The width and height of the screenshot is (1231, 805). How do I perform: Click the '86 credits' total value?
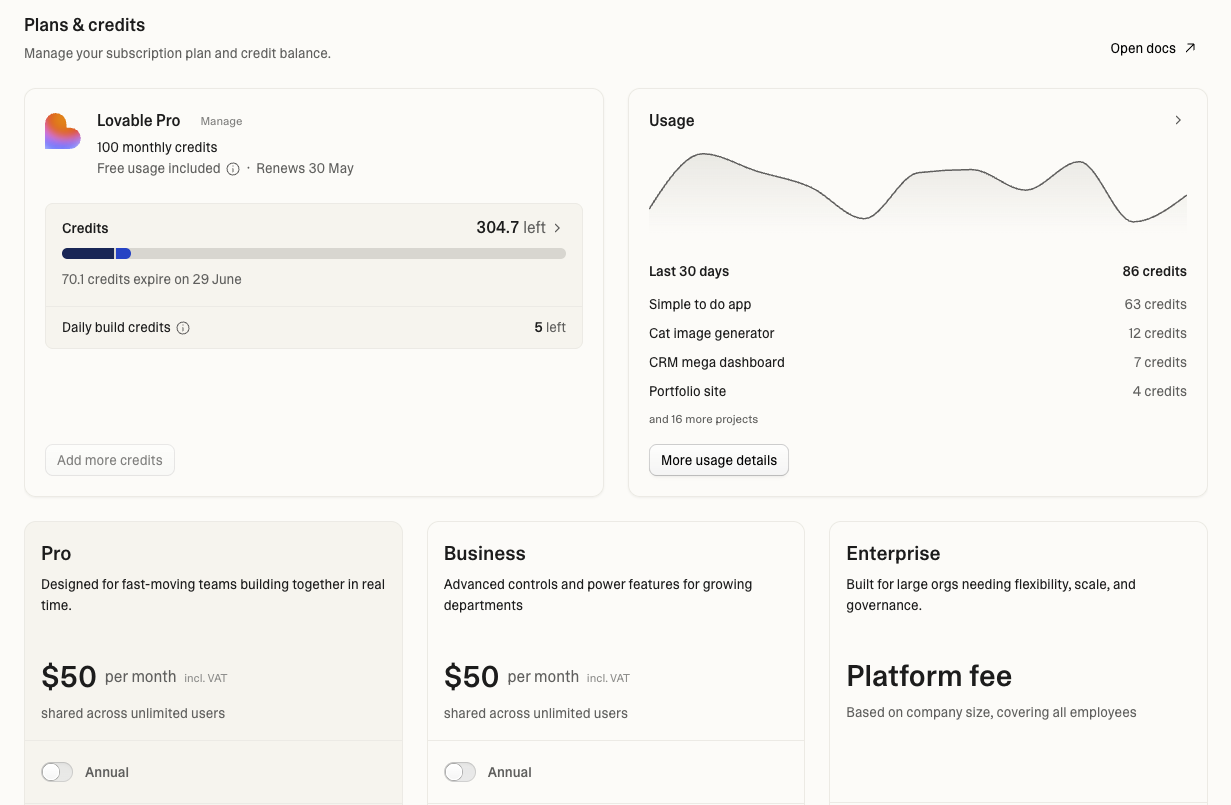tap(1154, 271)
